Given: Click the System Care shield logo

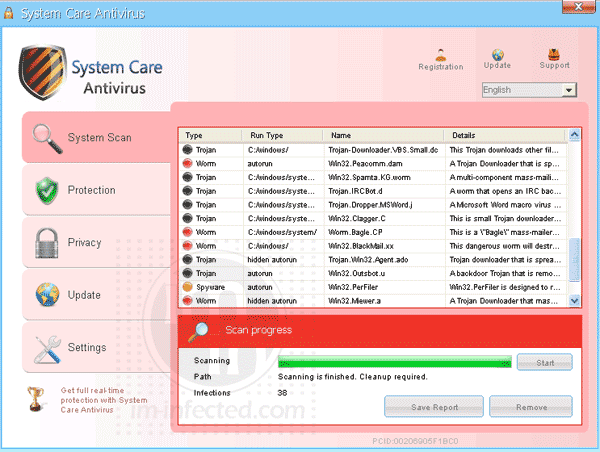Looking at the screenshot, I should click(x=42, y=72).
